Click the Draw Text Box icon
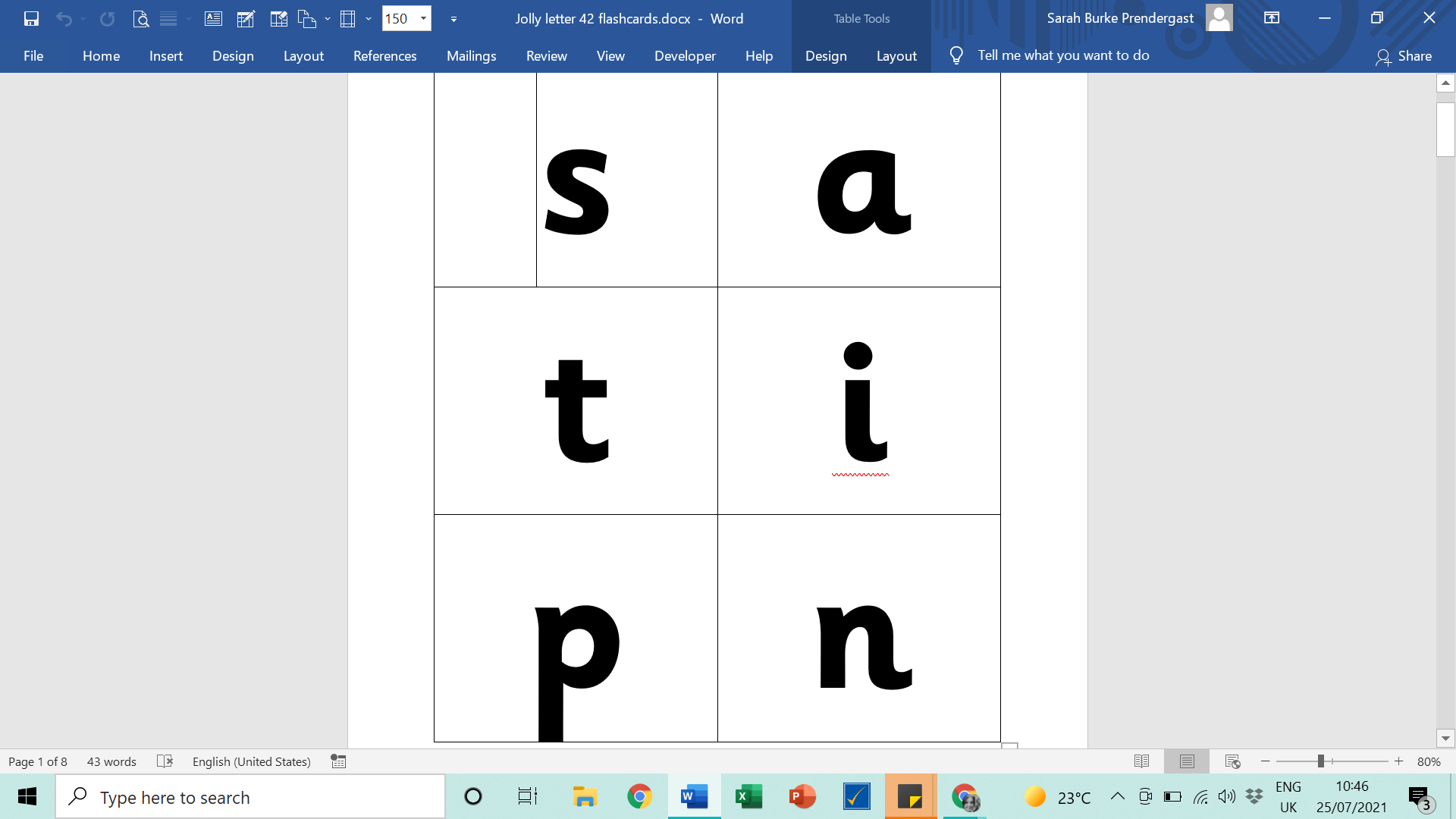1456x819 pixels. (x=214, y=19)
